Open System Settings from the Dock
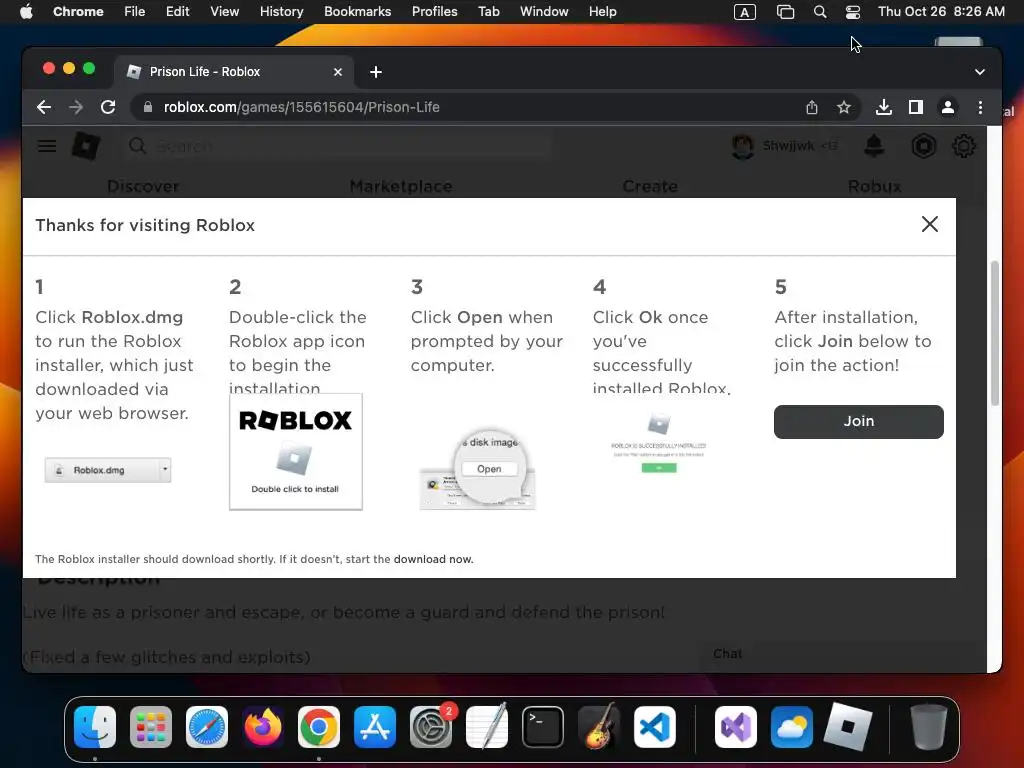This screenshot has width=1024, height=768. pos(431,727)
